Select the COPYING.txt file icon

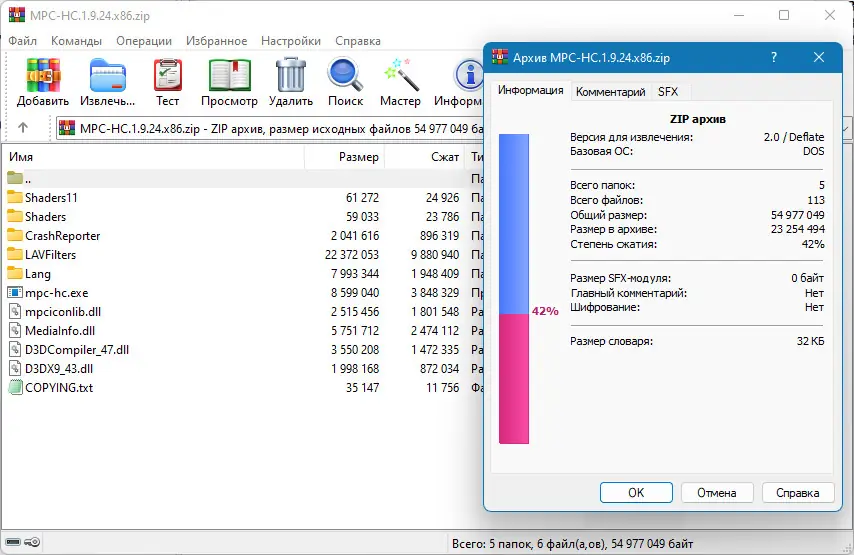click(15, 388)
